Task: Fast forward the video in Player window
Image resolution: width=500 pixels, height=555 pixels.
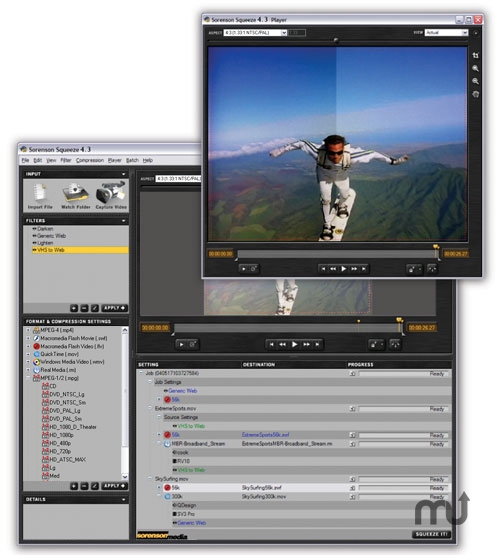Action: click(354, 269)
